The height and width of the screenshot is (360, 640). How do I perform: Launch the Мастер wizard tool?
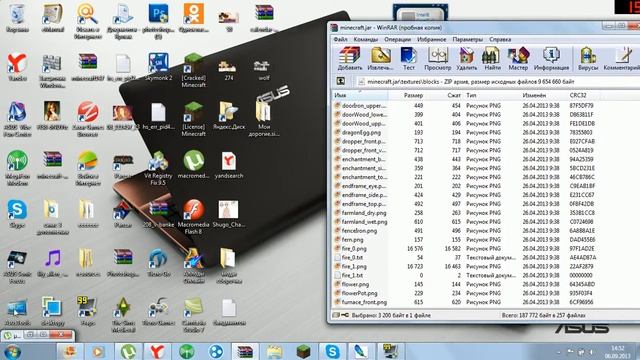(x=518, y=58)
